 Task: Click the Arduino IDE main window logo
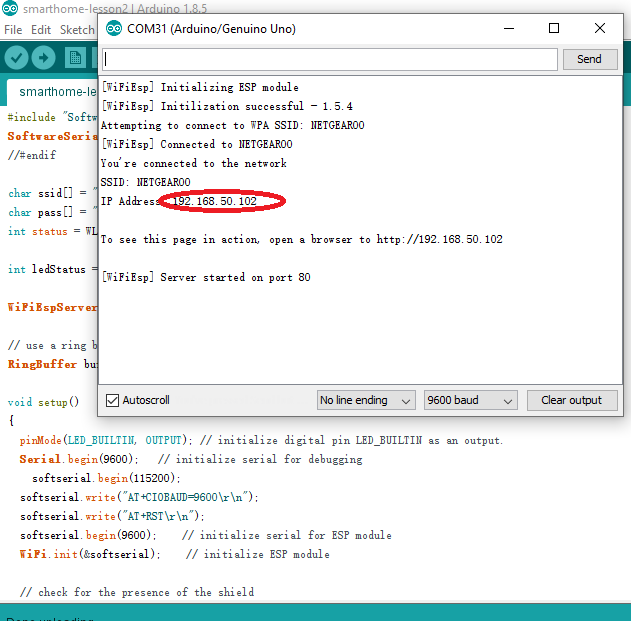pyautogui.click(x=10, y=8)
